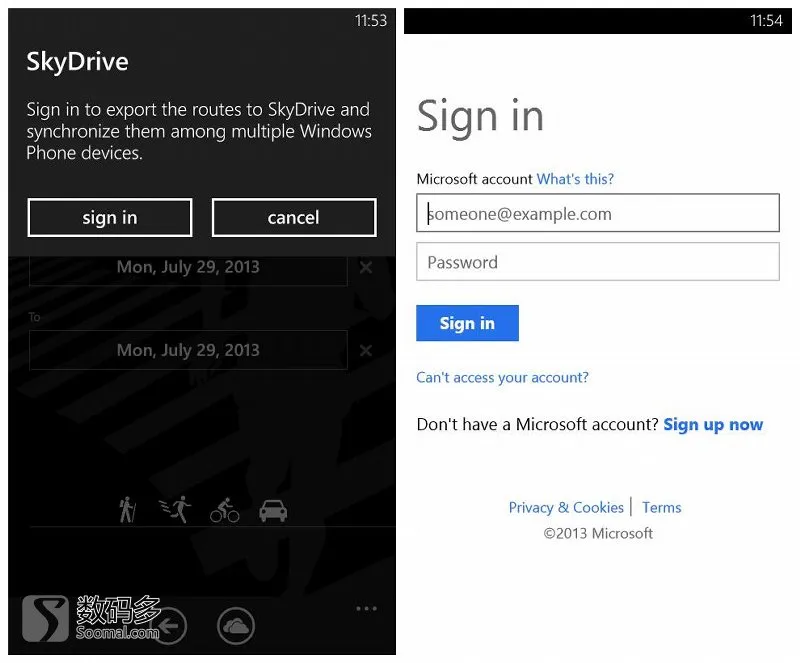The image size is (800, 663).
Task: Select the car driving icon
Action: [x=273, y=511]
